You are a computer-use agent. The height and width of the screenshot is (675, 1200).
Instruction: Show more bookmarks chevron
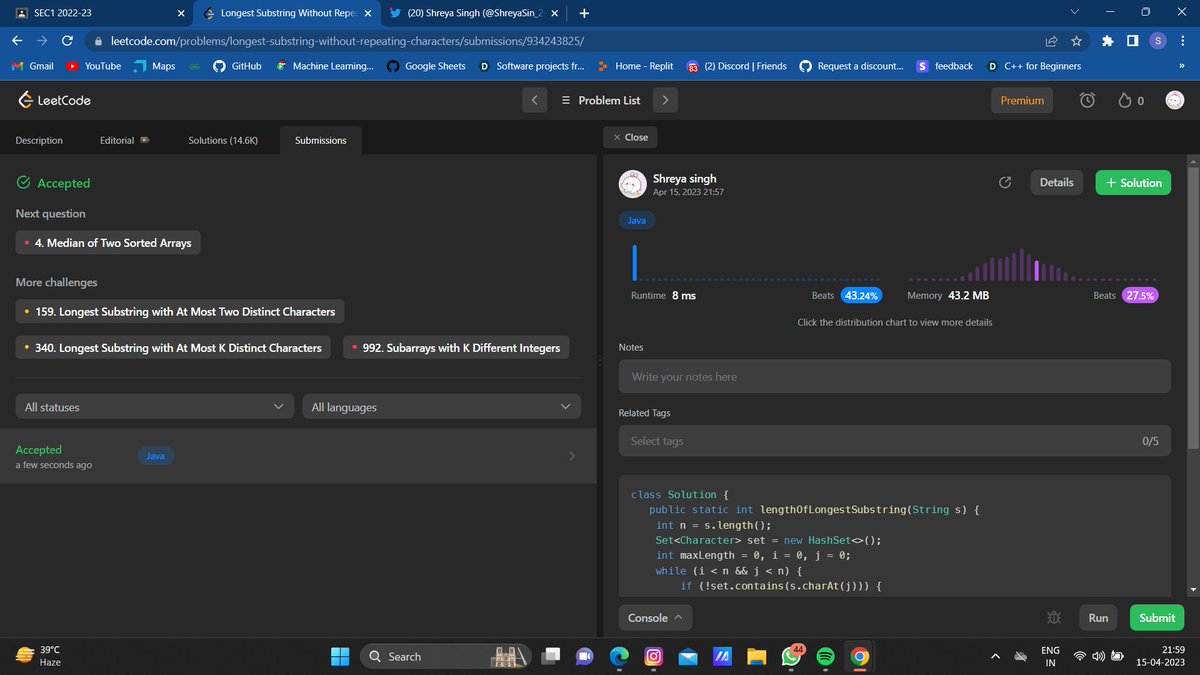tap(1181, 66)
